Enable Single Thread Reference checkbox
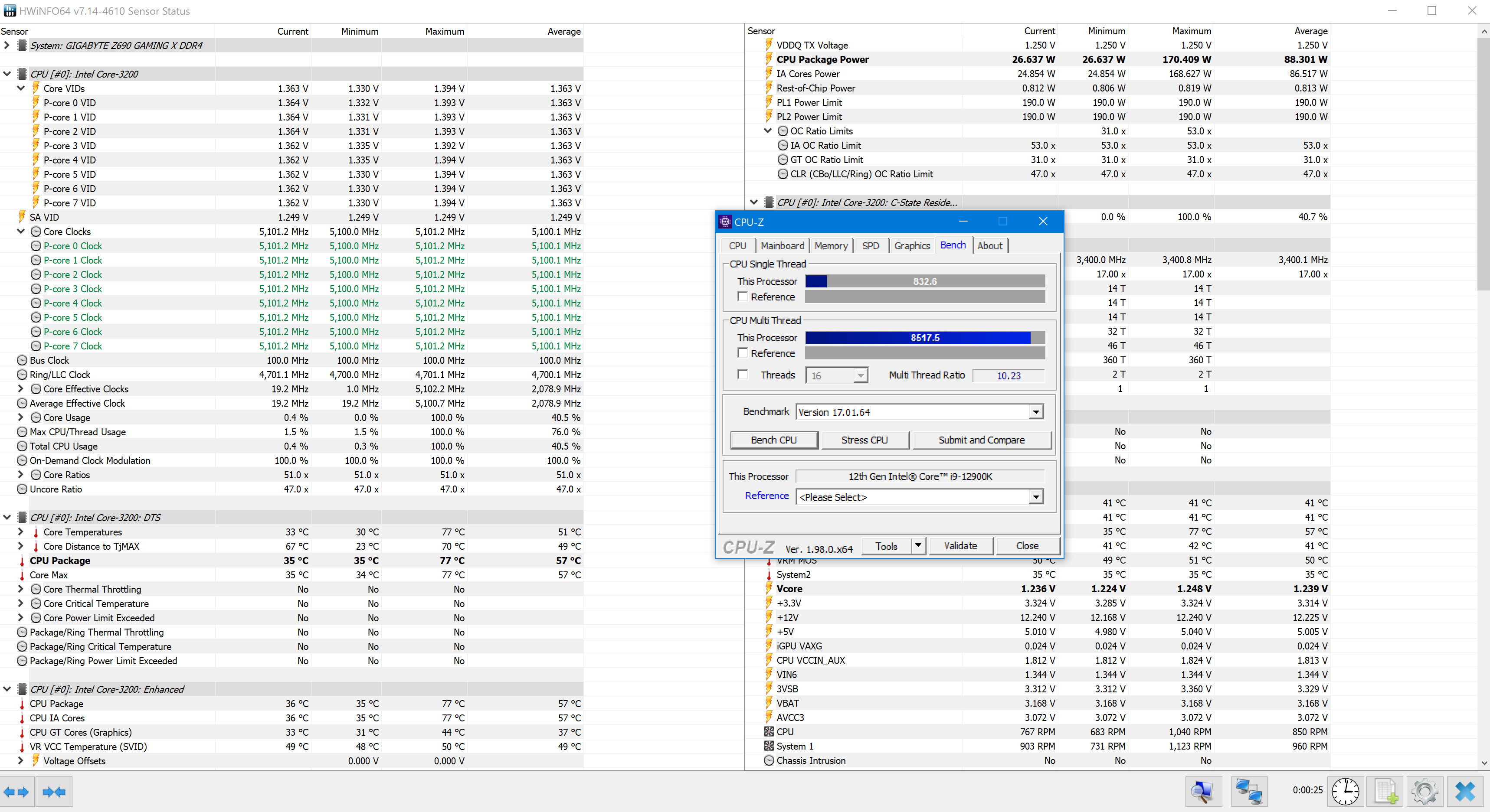The image size is (1490, 812). pos(743,297)
